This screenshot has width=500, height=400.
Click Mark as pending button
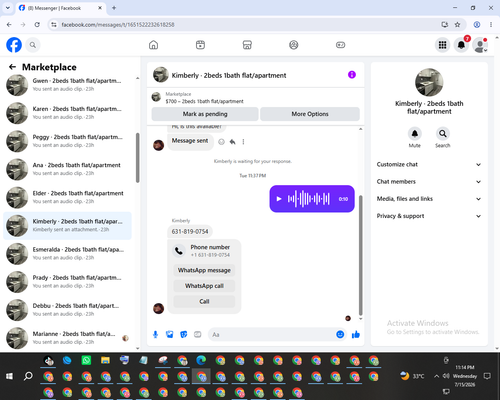pyautogui.click(x=205, y=114)
